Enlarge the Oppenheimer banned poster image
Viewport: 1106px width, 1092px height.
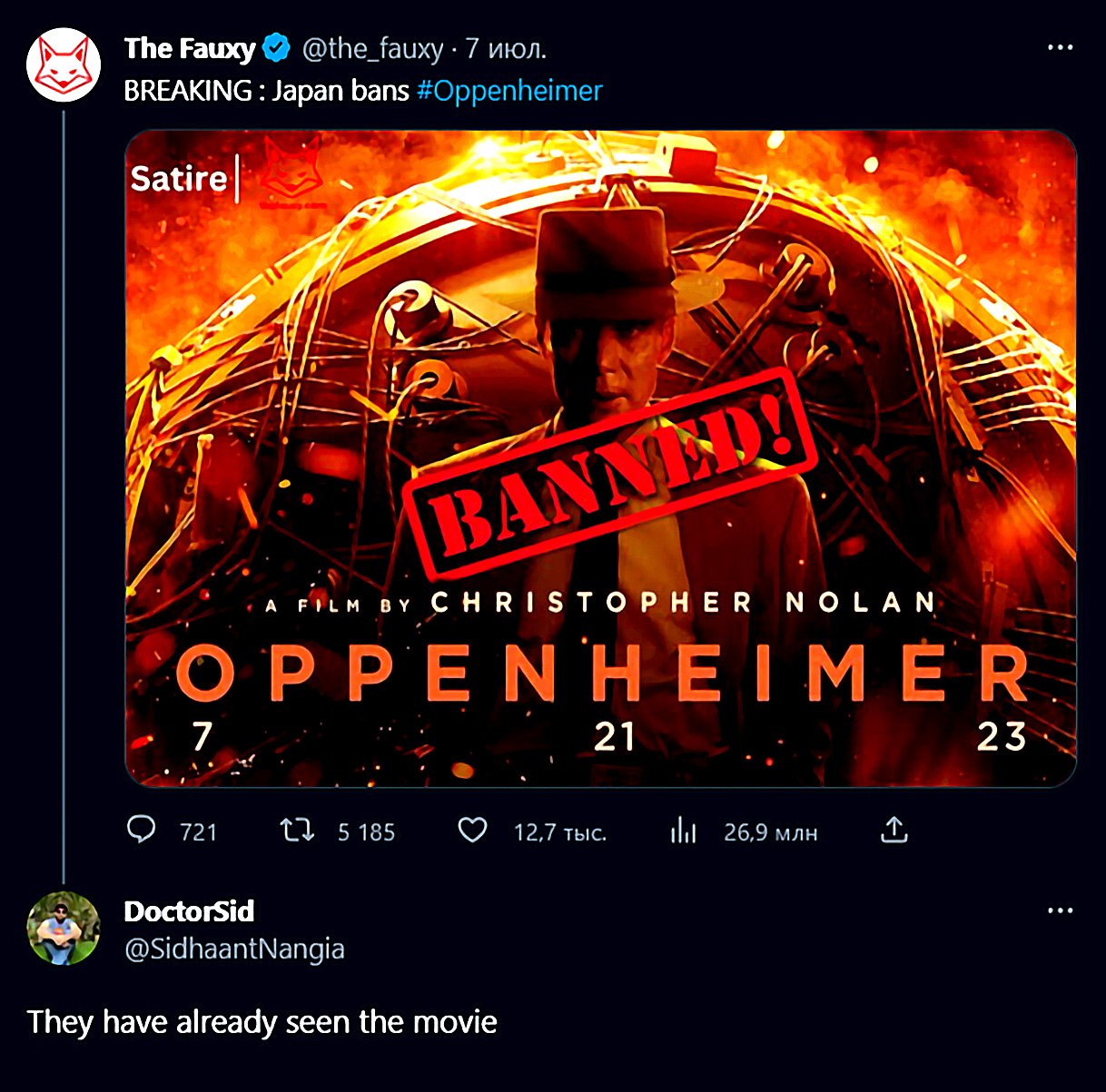[x=600, y=458]
